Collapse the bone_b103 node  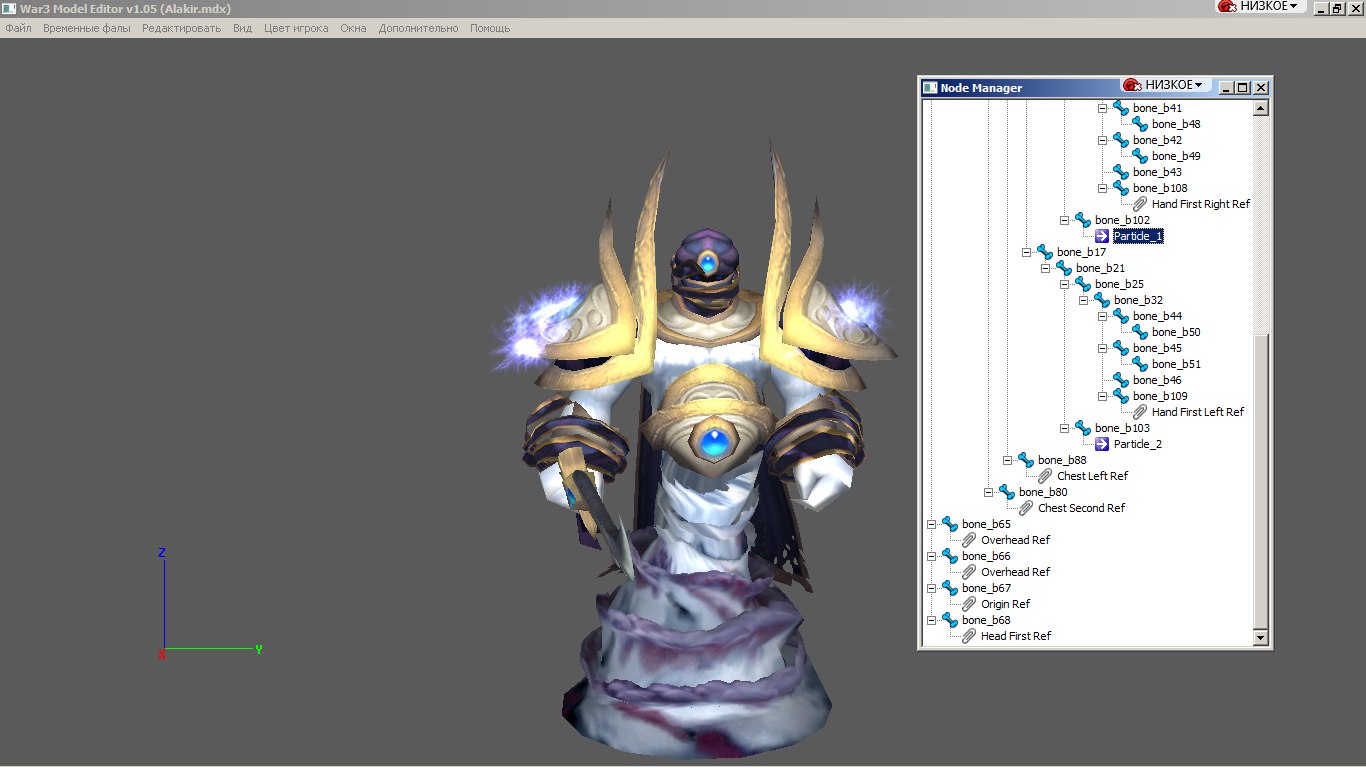coord(1065,428)
